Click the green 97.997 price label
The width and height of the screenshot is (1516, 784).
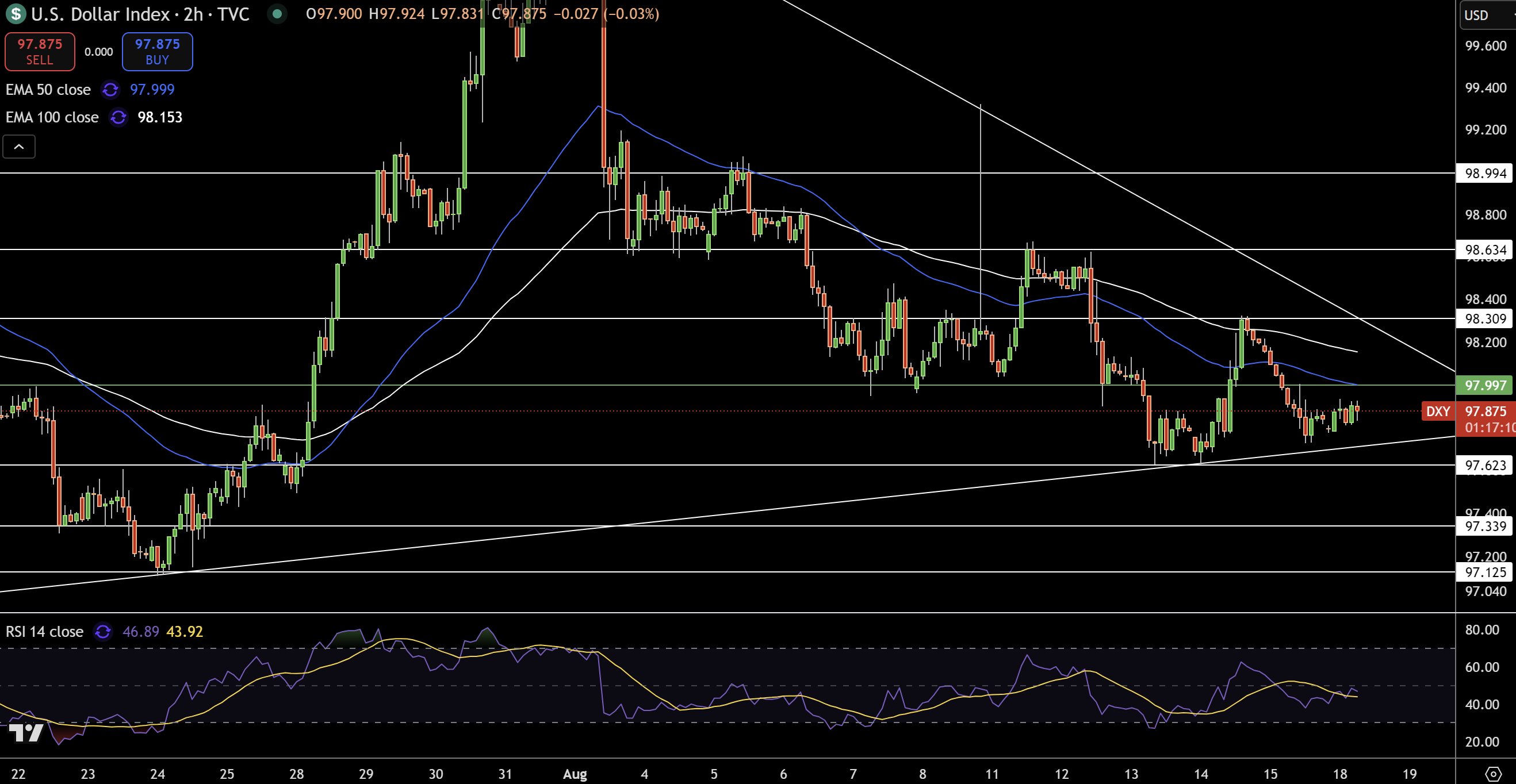(x=1485, y=385)
